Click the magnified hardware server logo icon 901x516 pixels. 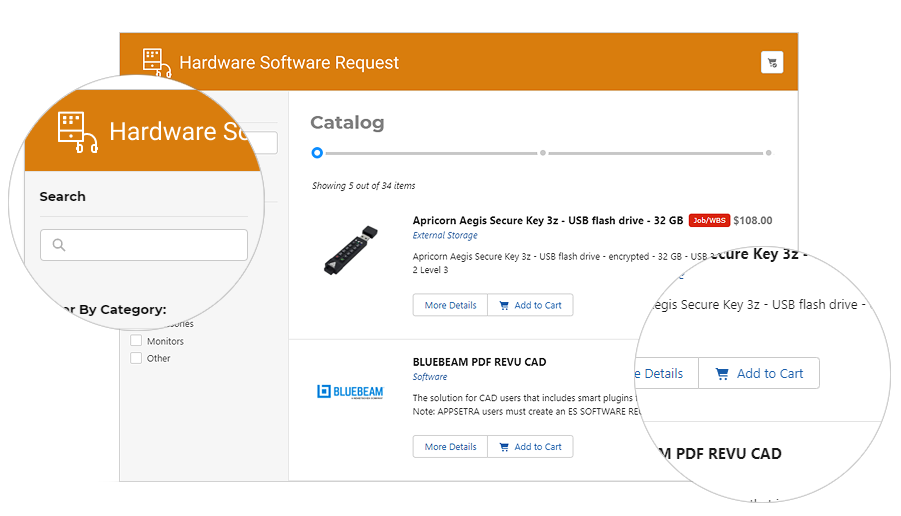[78, 132]
